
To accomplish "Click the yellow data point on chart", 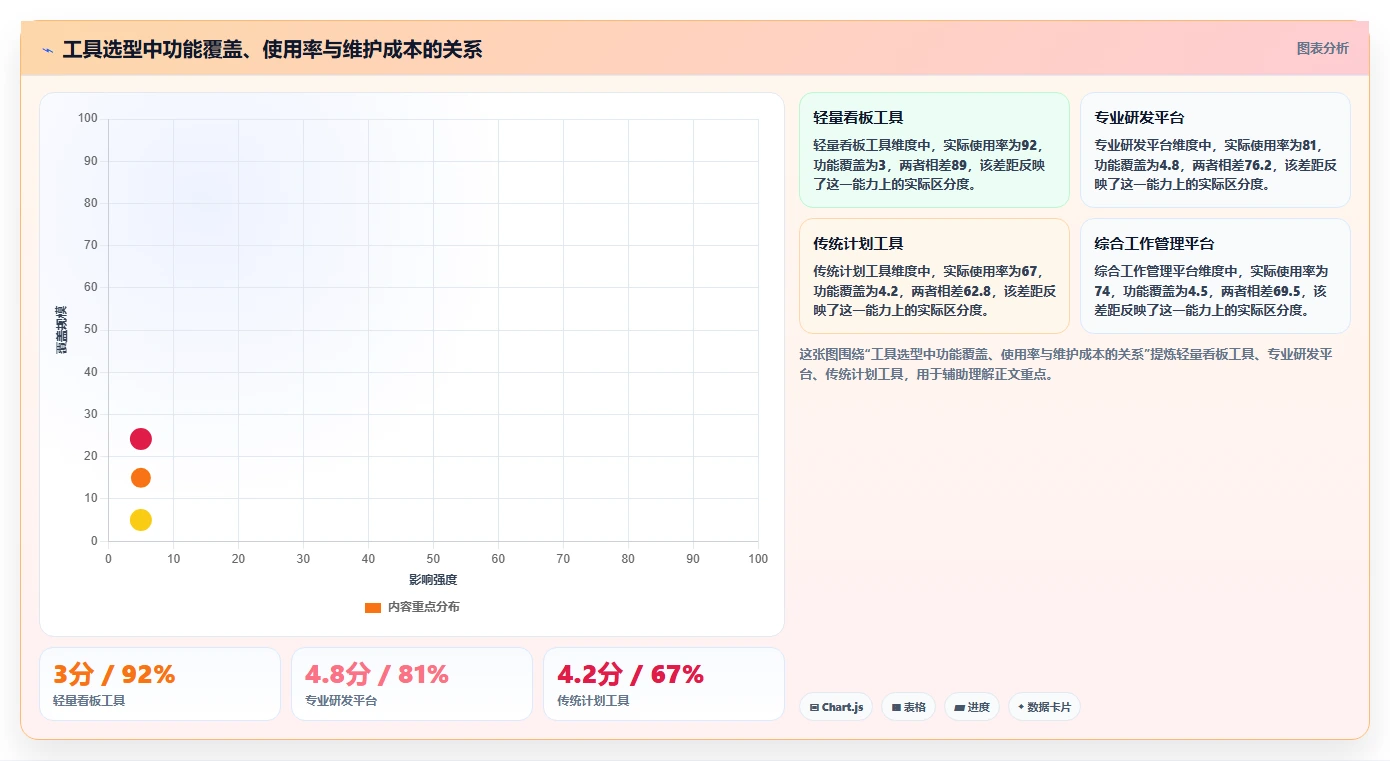I will [x=141, y=520].
